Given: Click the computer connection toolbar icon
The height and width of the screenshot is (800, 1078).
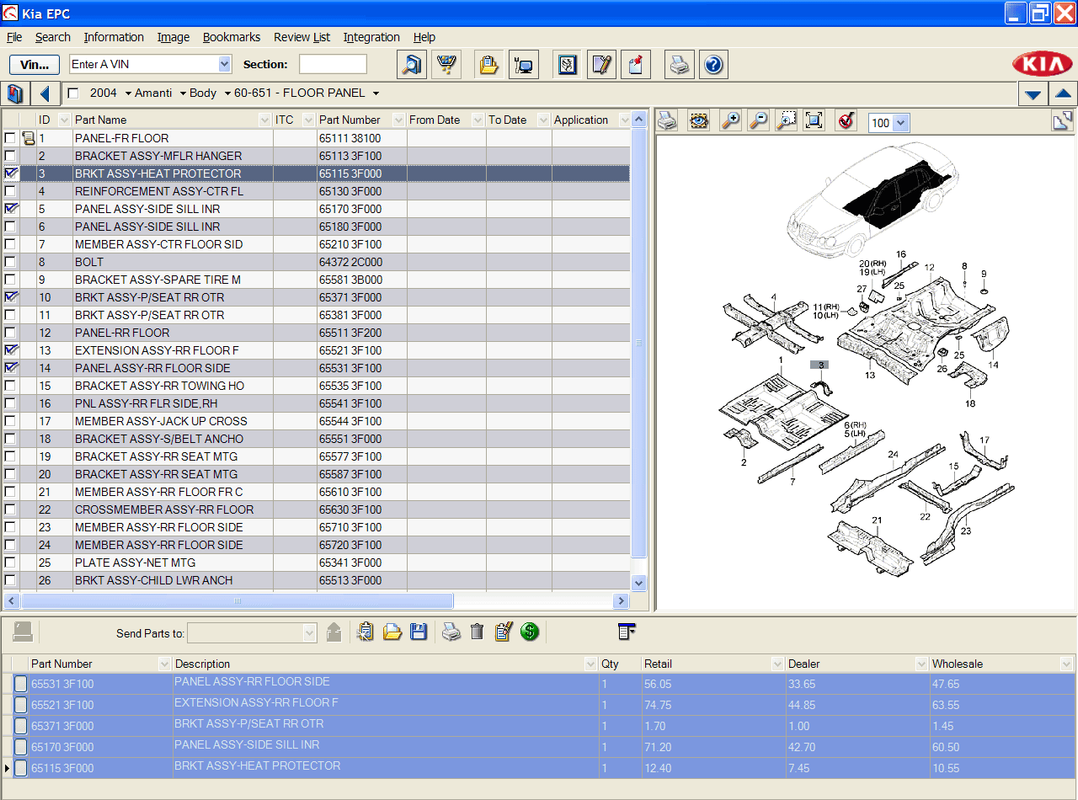Looking at the screenshot, I should [x=523, y=65].
